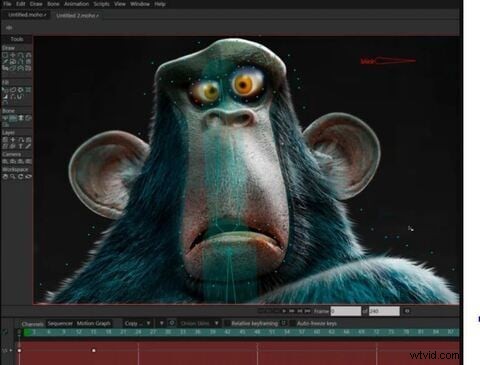Select the Freehand draw tool
Screen dimensions: 480x365
coord(5,62)
